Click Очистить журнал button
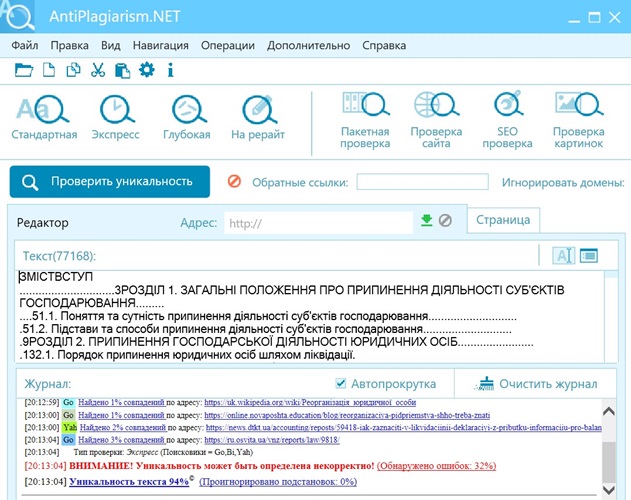631x500 pixels. 535,384
